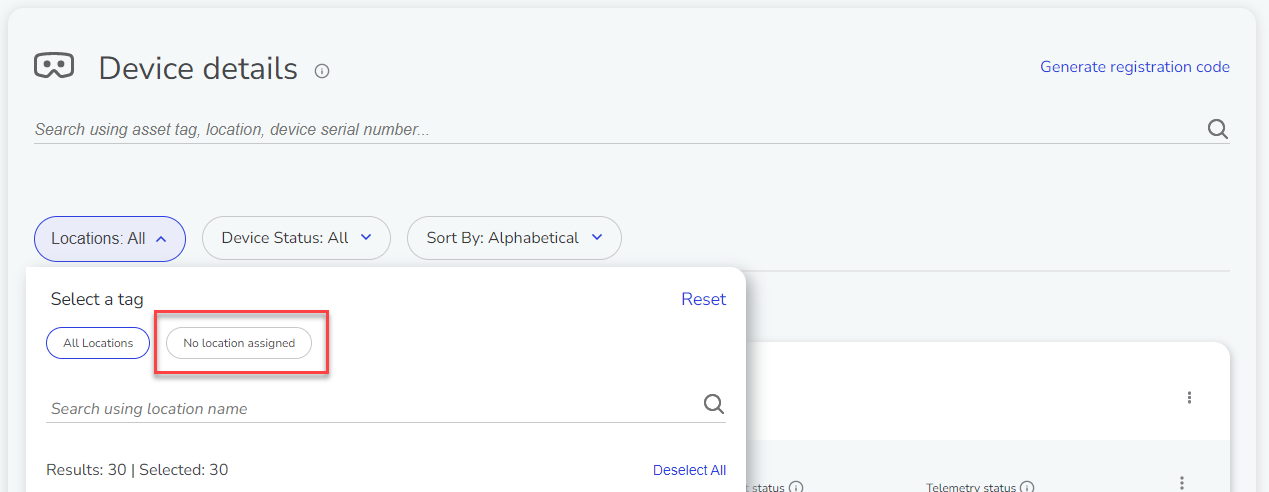Click the Generate registration code link
The height and width of the screenshot is (492, 1269).
1135,67
